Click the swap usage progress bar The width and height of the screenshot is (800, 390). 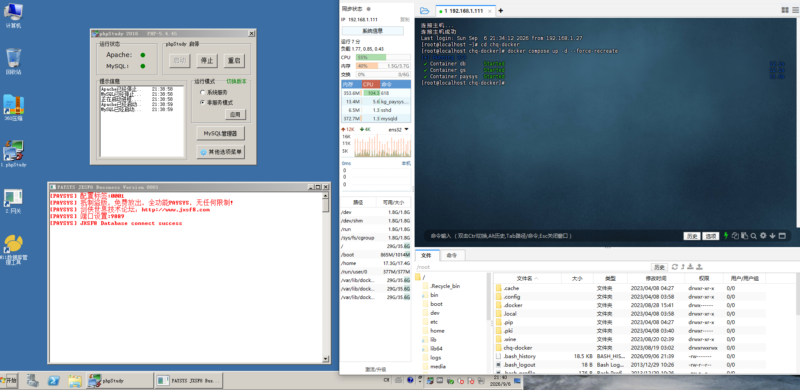coord(383,74)
